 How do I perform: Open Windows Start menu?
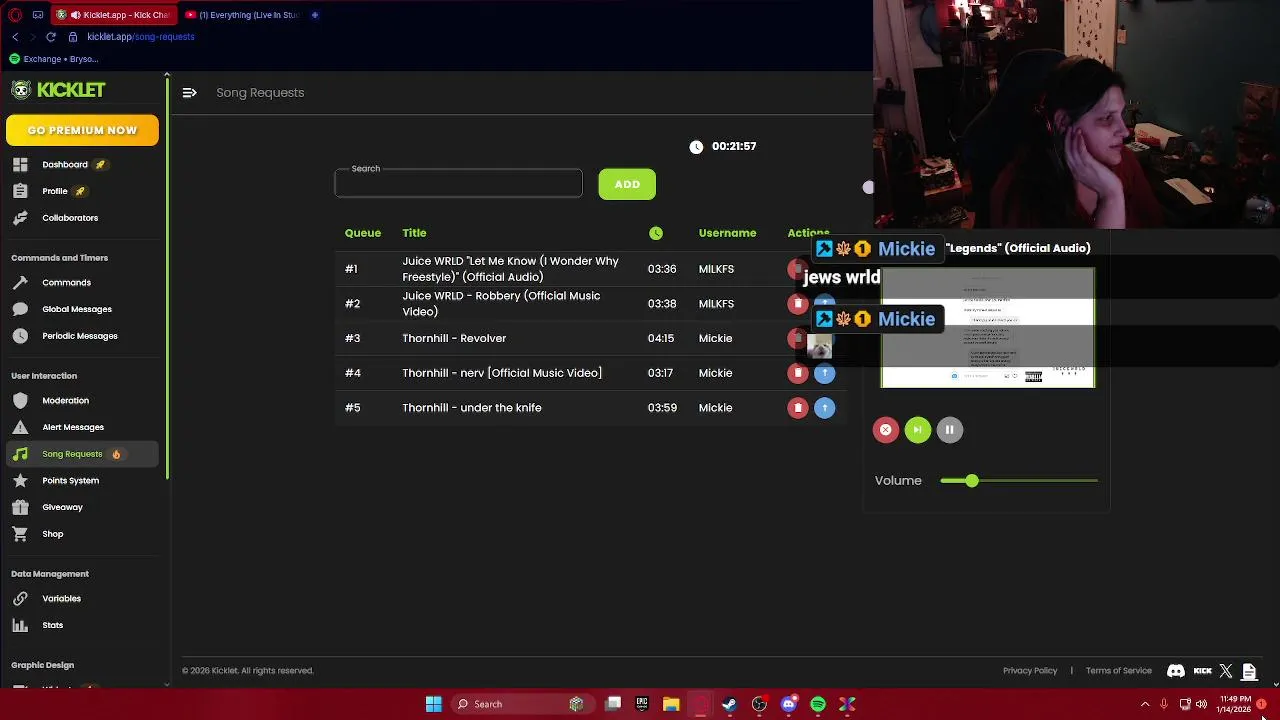(433, 704)
